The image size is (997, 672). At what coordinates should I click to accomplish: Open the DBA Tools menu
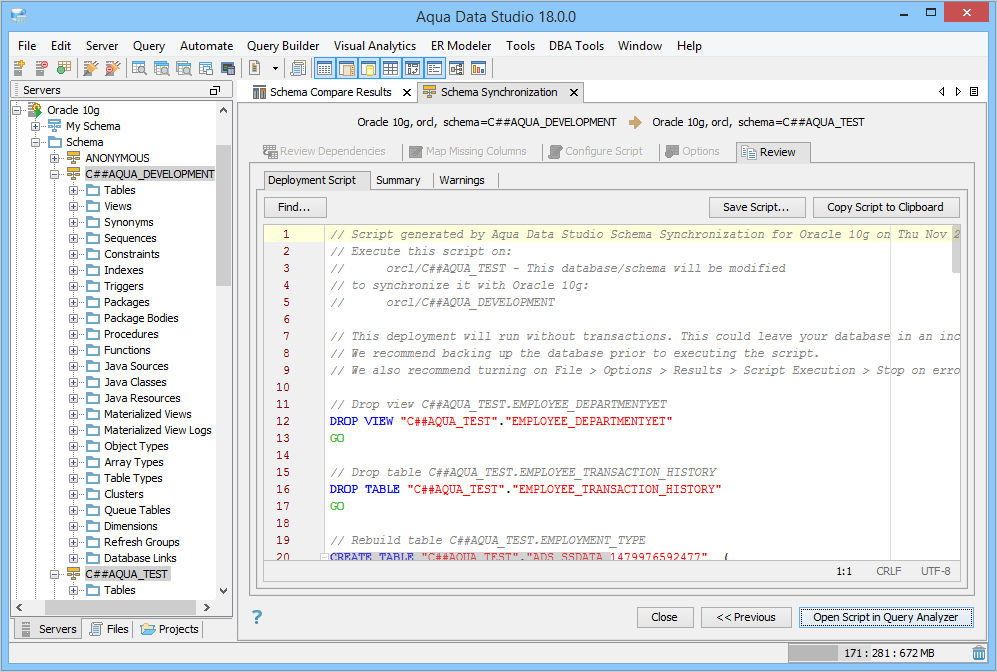coord(576,46)
